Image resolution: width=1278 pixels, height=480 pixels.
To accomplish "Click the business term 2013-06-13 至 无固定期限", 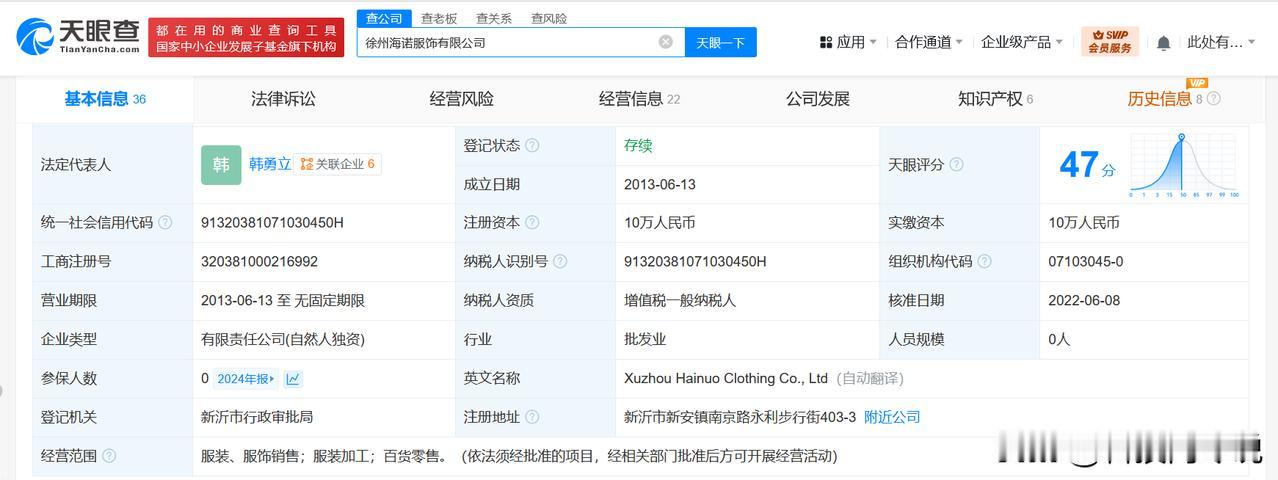I will pyautogui.click(x=283, y=300).
